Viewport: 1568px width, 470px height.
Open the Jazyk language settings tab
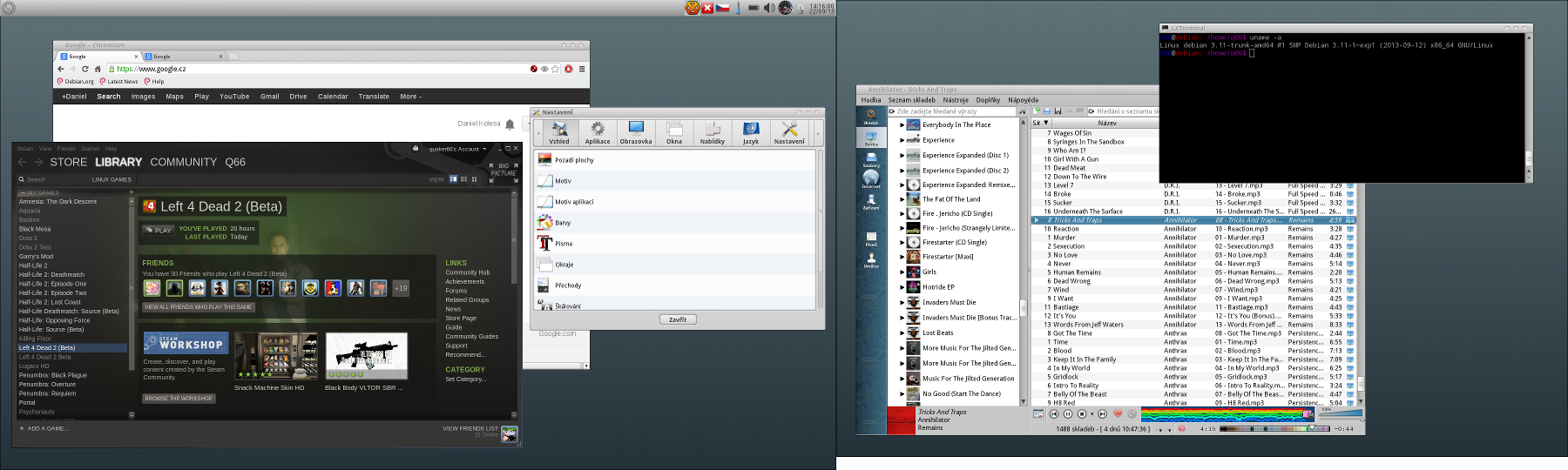[751, 133]
